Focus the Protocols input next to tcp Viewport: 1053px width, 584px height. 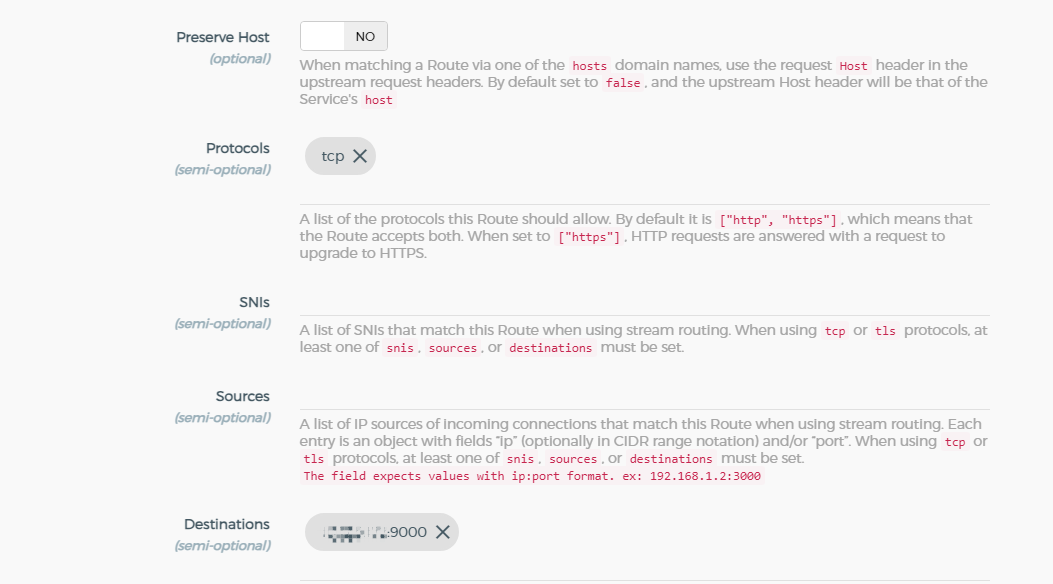(x=680, y=157)
